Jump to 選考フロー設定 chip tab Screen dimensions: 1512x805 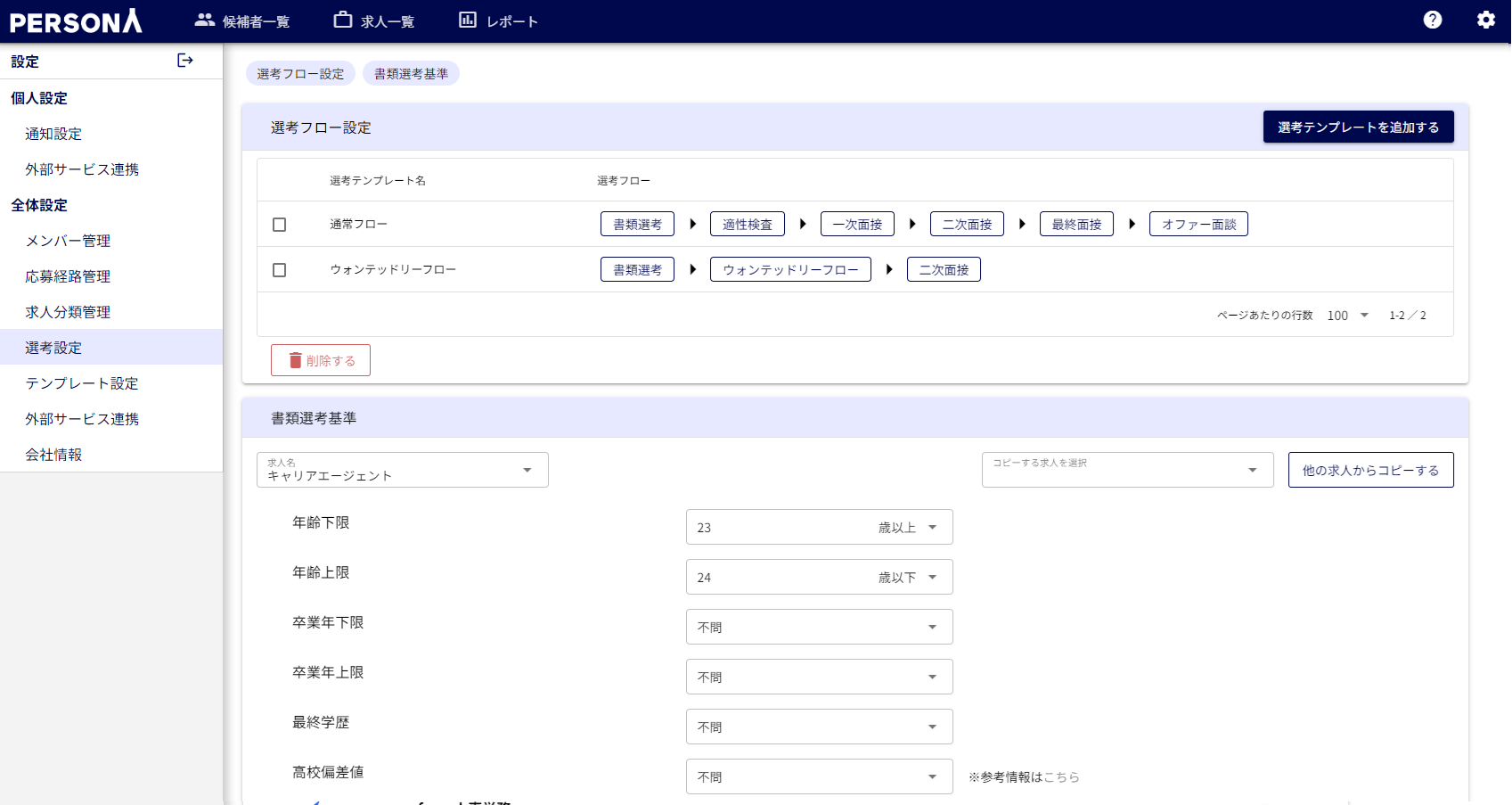300,73
